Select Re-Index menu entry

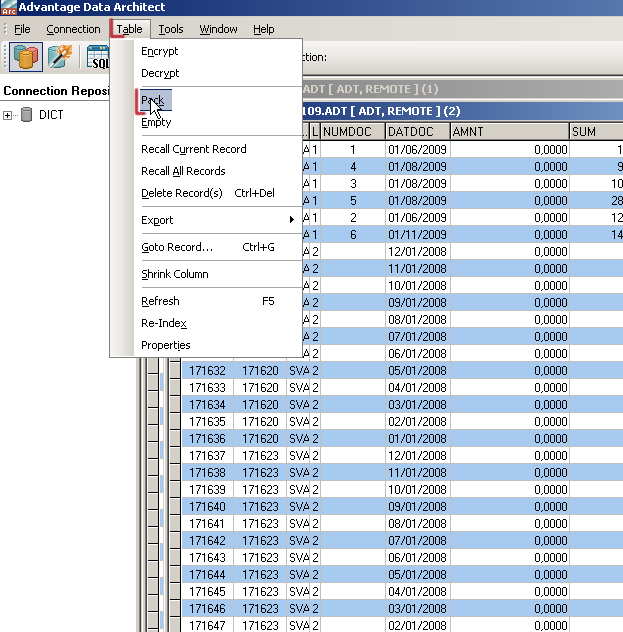[x=218, y=323]
